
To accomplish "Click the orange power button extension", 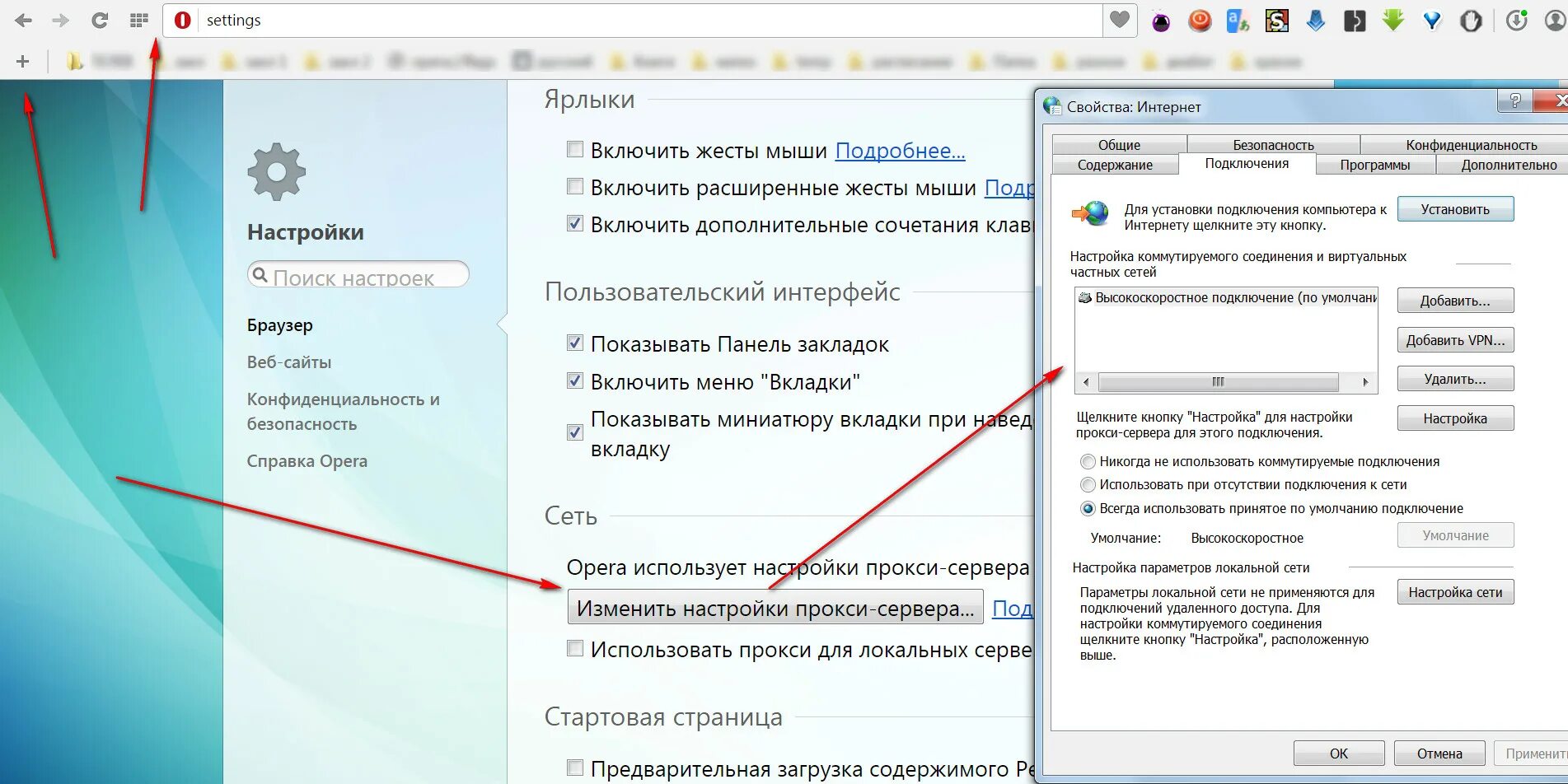I will tap(1200, 21).
